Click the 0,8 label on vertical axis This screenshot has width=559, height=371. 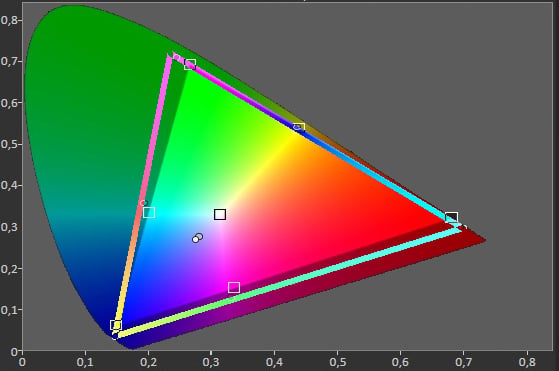point(9,20)
